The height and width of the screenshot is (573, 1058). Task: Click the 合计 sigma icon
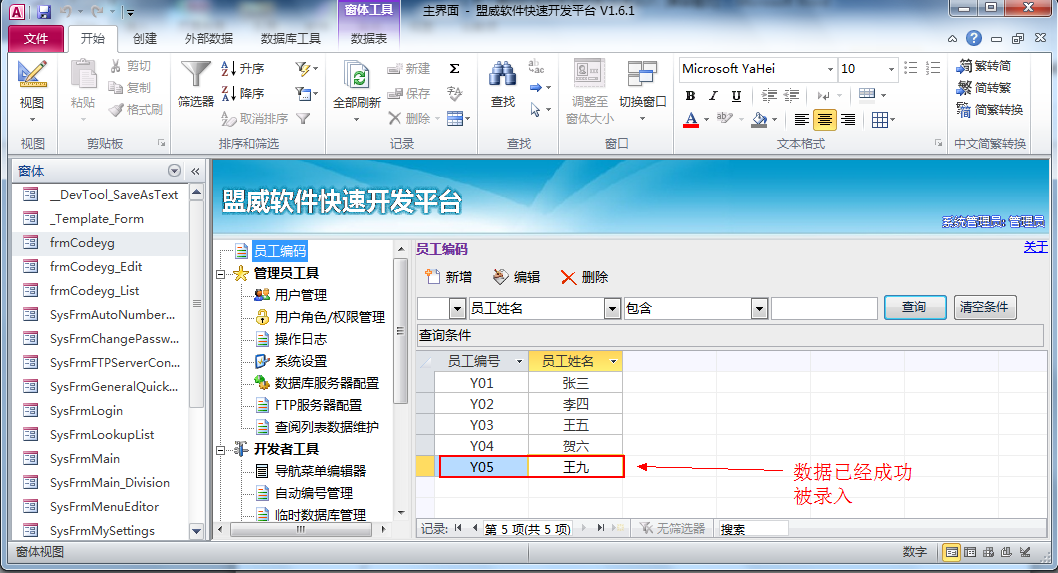tap(455, 68)
